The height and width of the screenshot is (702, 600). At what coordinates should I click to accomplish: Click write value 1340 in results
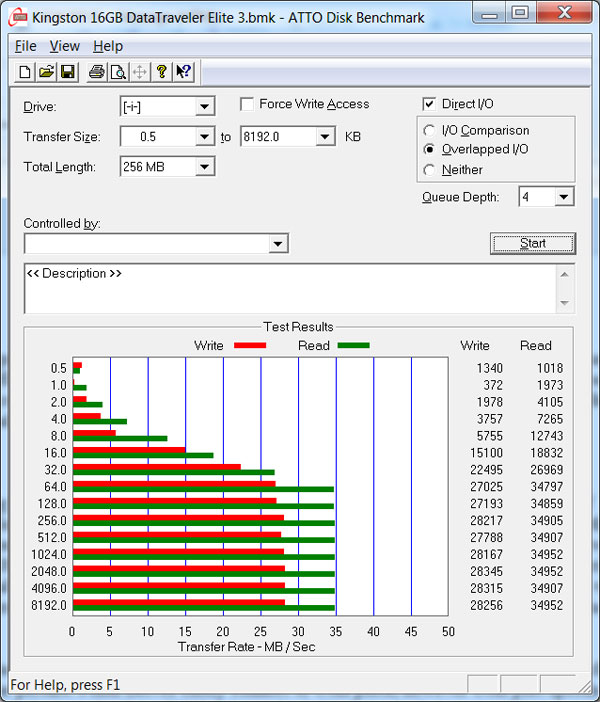pos(489,368)
